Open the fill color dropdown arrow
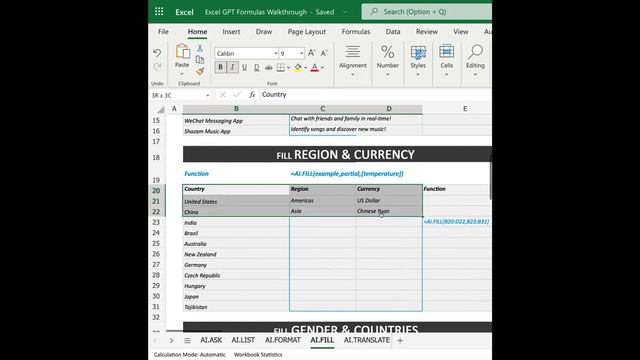 tap(306, 68)
